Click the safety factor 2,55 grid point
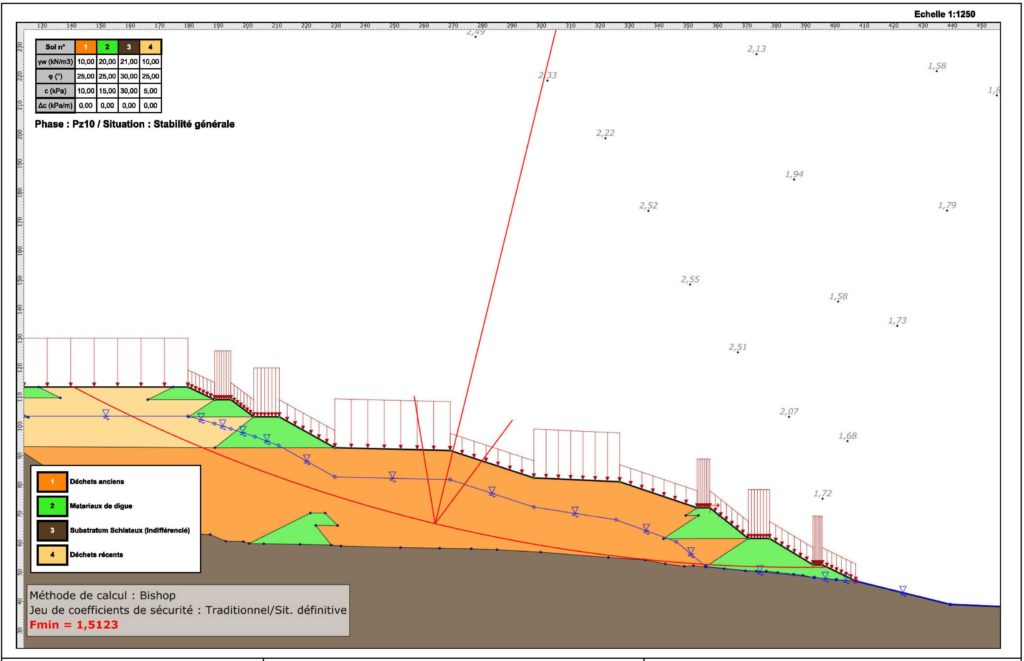Screen dimensions: 1024x661 pos(690,280)
